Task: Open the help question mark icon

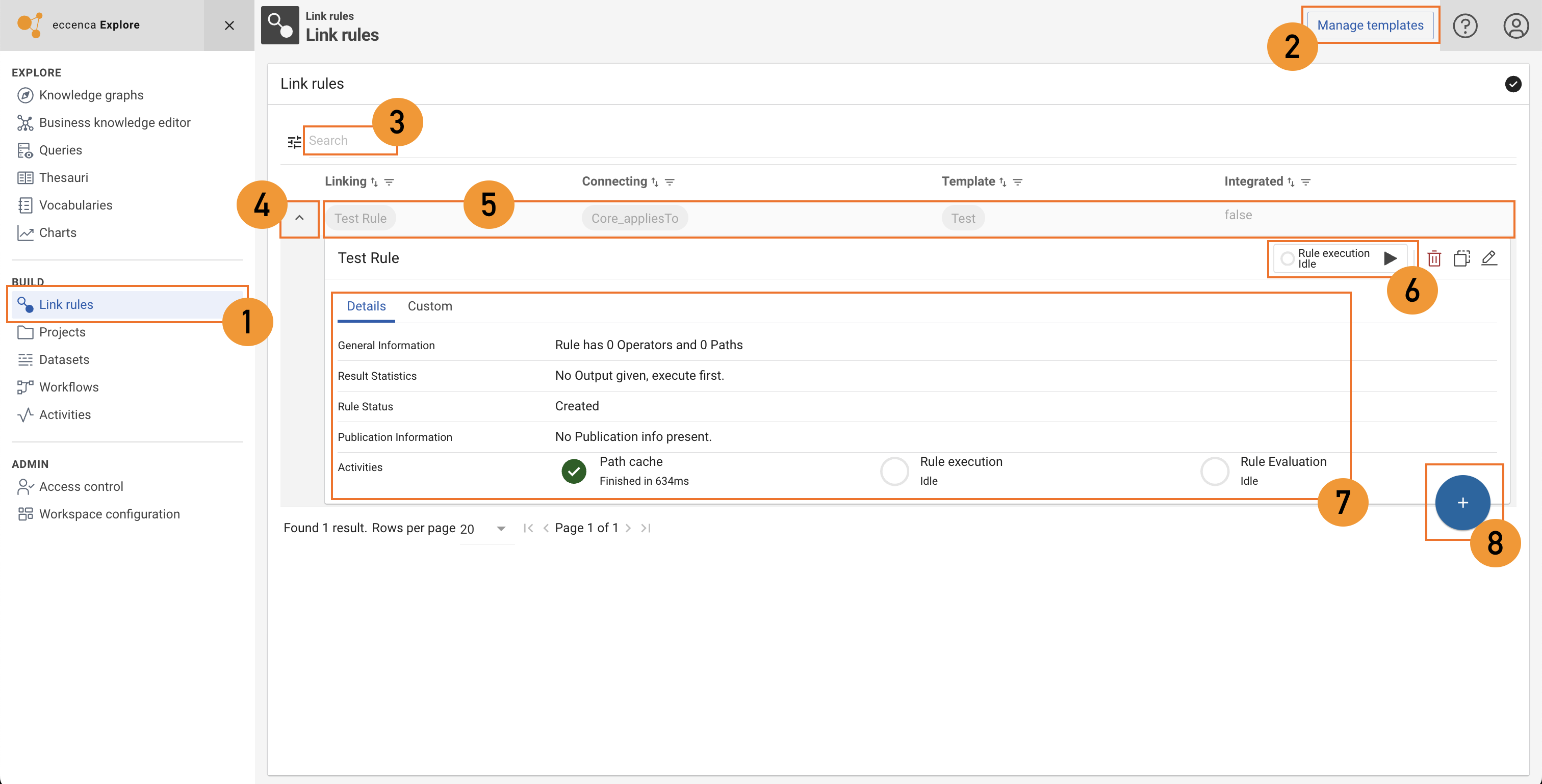Action: [x=1465, y=25]
